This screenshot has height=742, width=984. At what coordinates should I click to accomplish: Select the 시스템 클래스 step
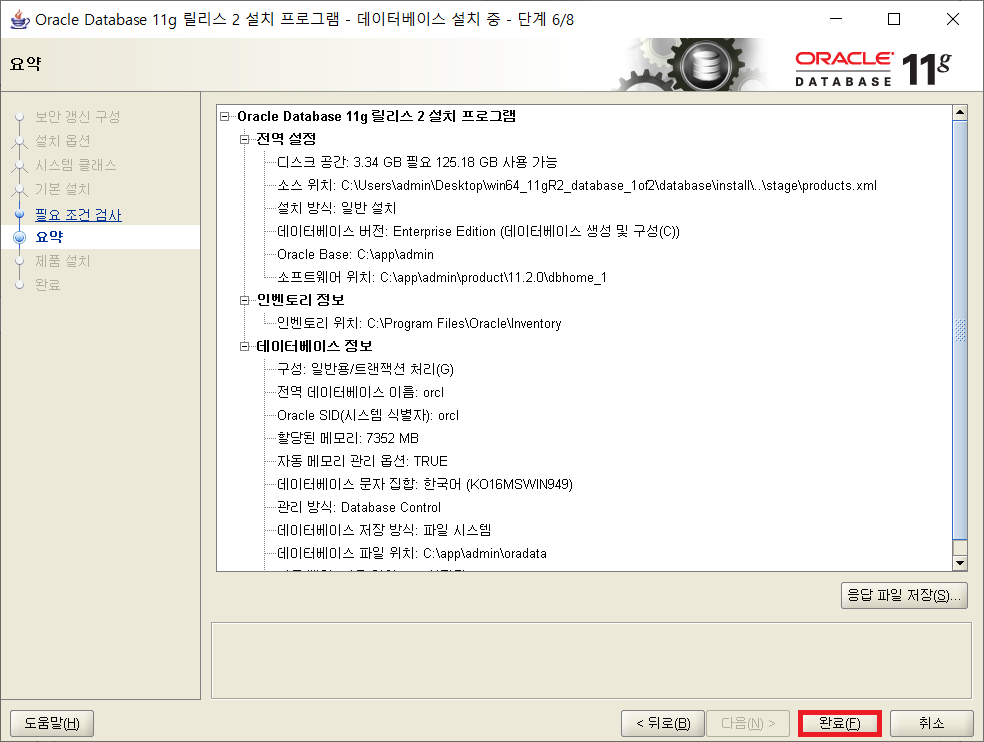click(x=75, y=165)
